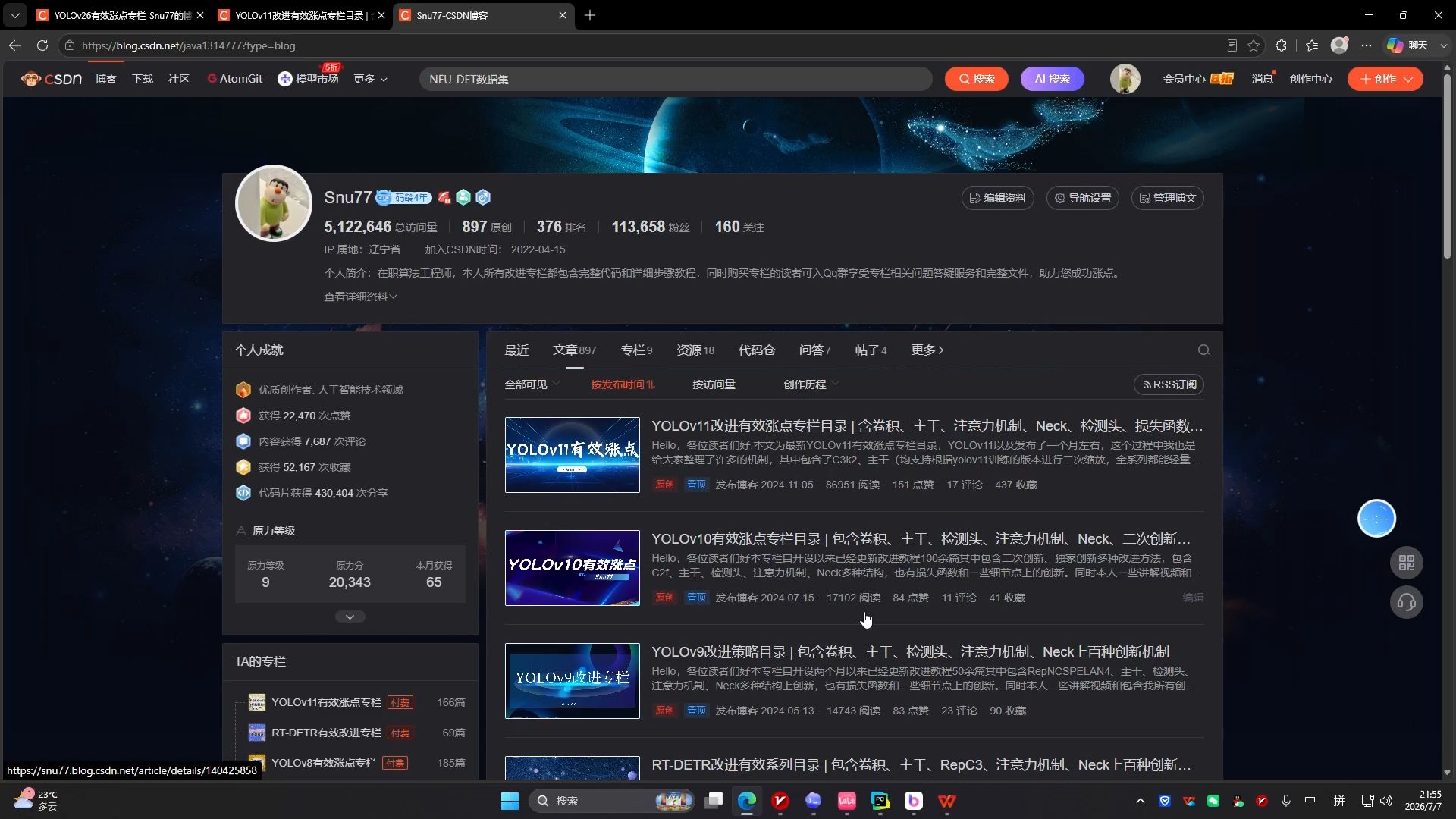This screenshot has height=819, width=1456.
Task: Switch to the YOLOv11改进有效涨点专栏目录 browser tab
Action: click(301, 15)
